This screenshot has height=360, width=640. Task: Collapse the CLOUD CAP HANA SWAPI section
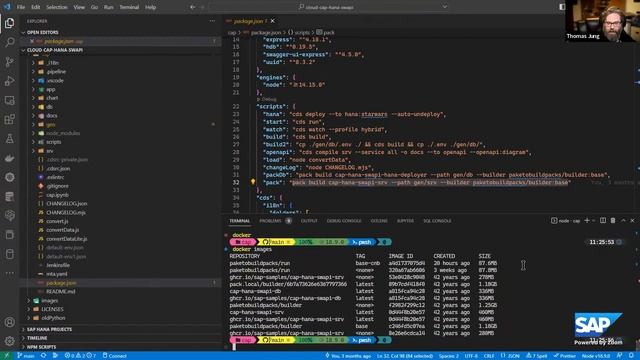(121, 50)
